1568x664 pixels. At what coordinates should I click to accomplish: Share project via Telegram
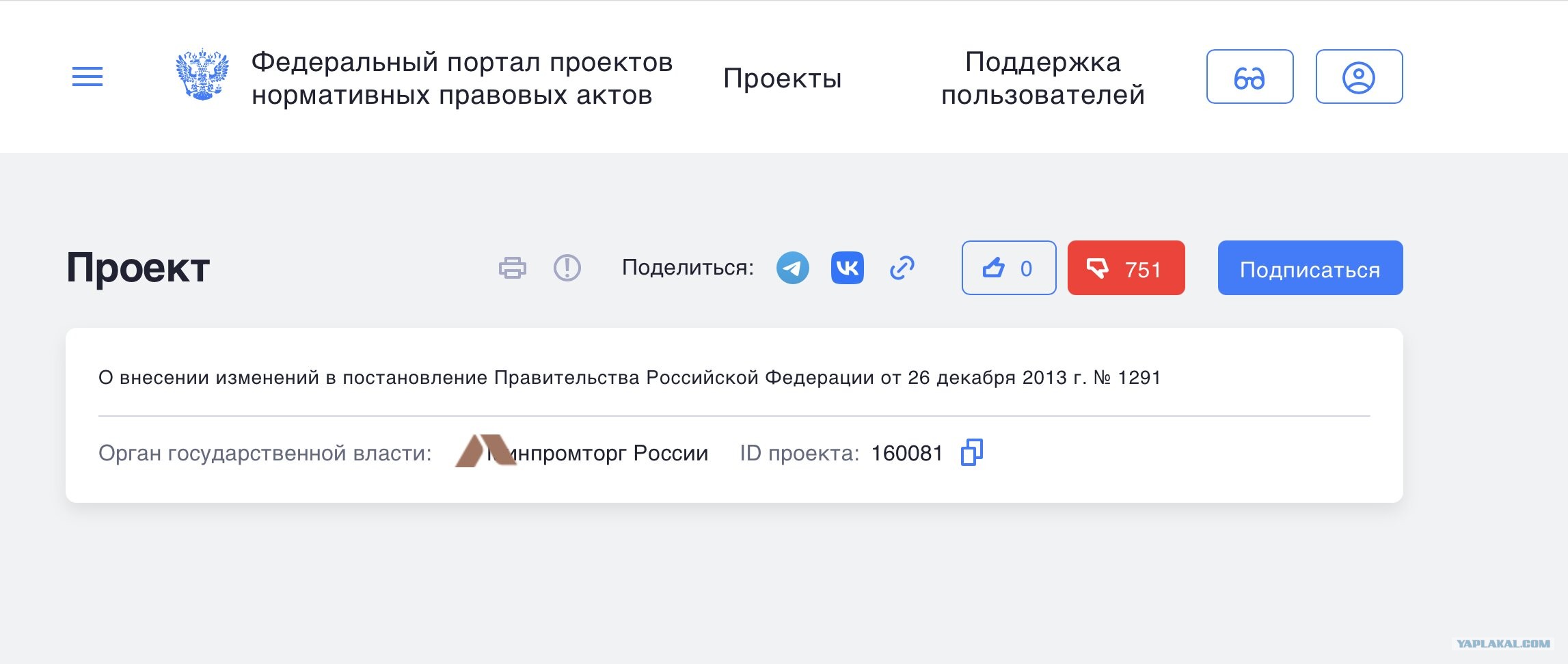point(793,268)
